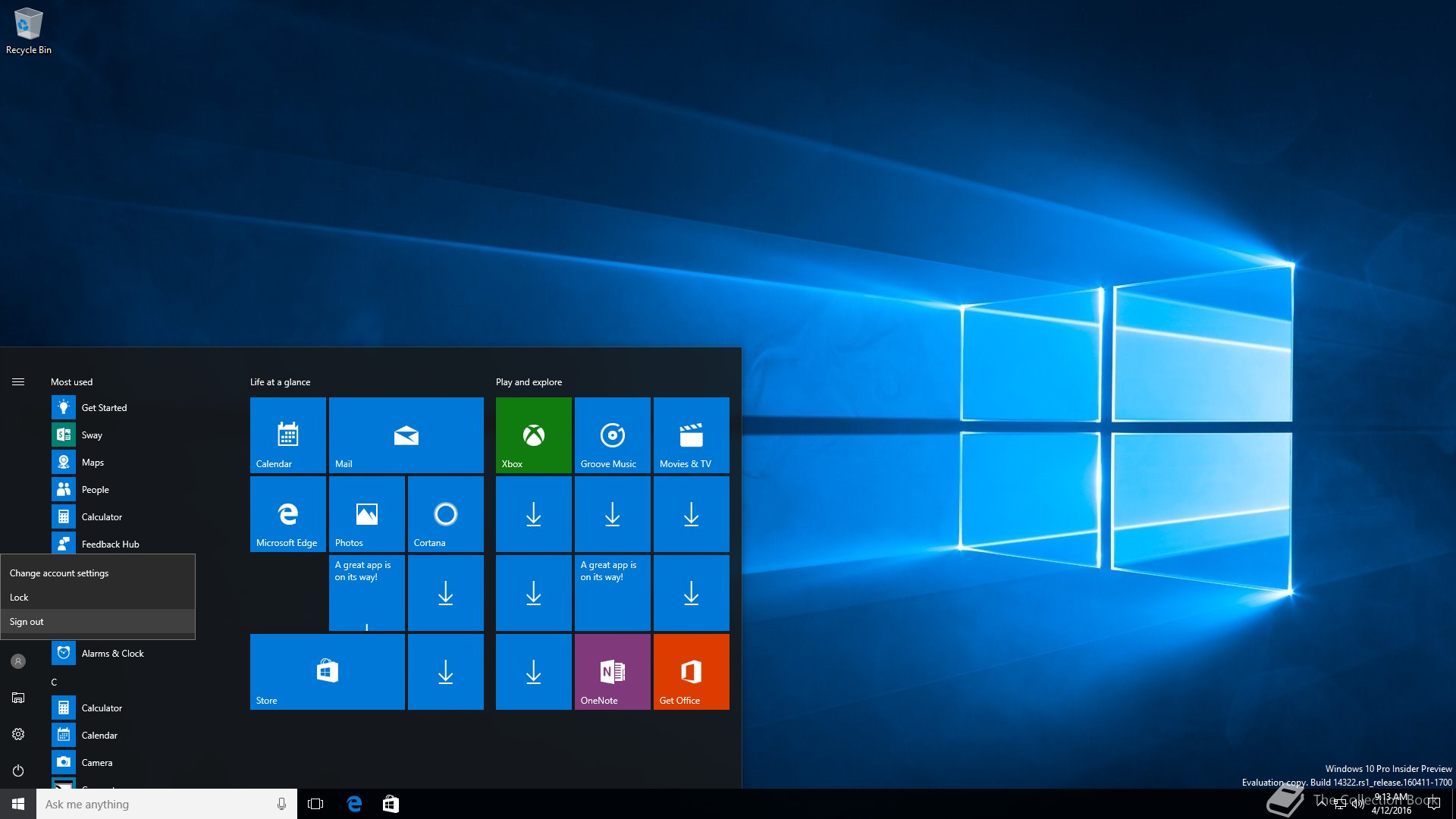
Task: Click the letter C section header
Action: point(54,682)
